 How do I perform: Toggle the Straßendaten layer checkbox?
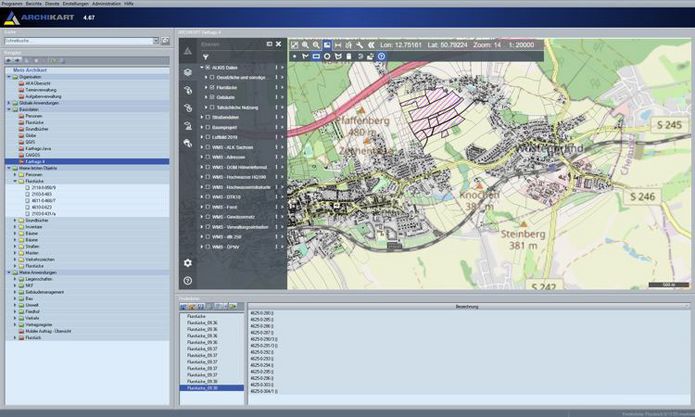coord(205,117)
